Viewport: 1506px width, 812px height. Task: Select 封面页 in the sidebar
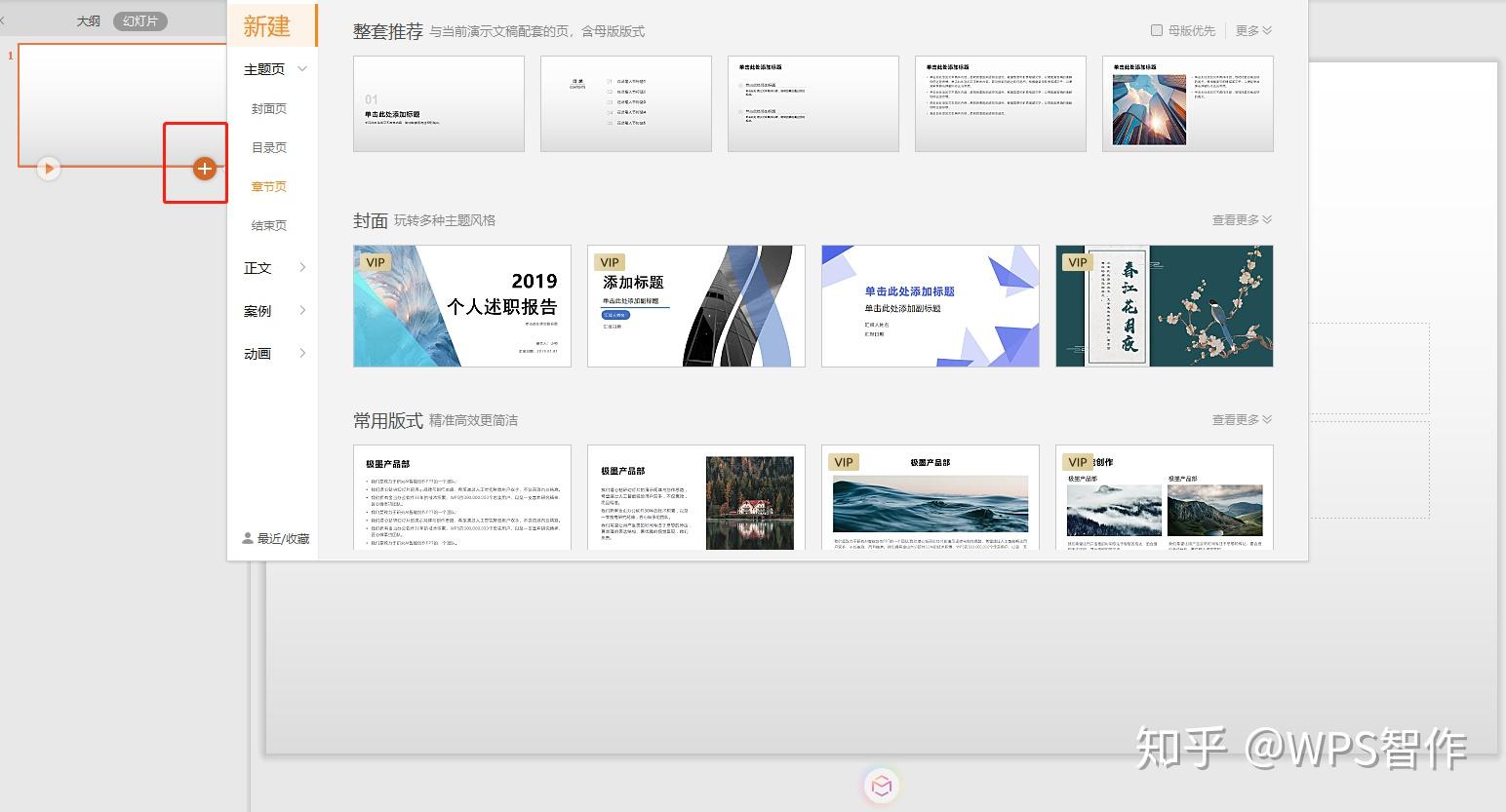(x=269, y=109)
